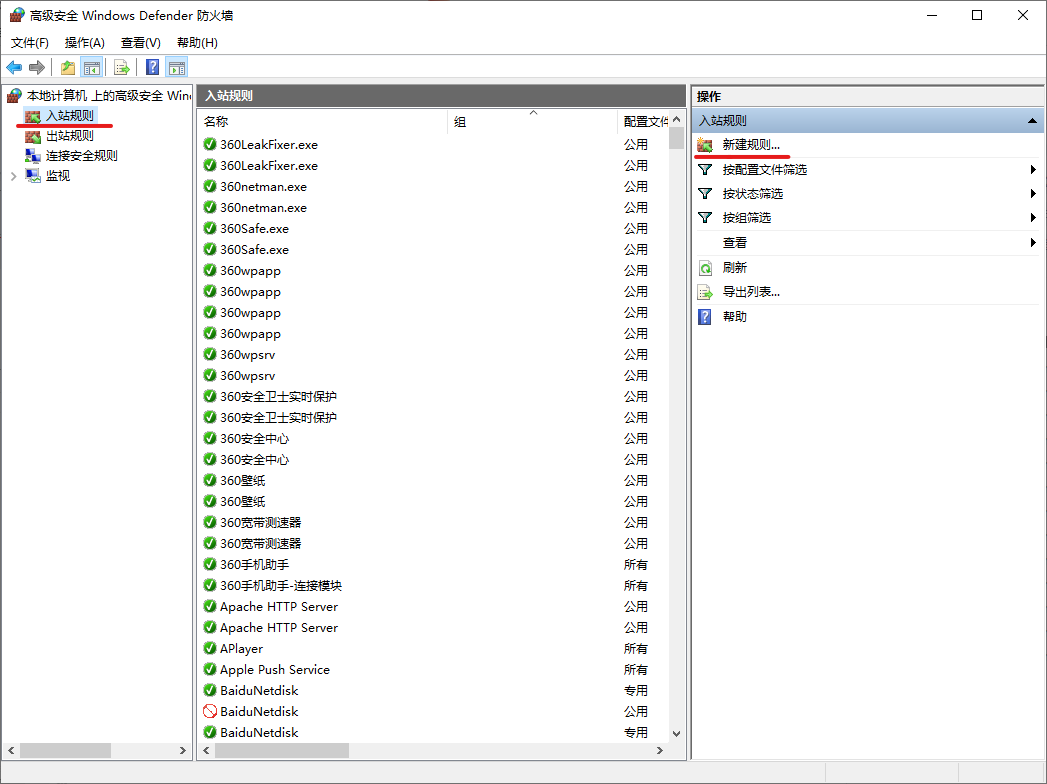Expand the 监视 tree node
Viewport: 1047px width, 784px height.
[13, 176]
